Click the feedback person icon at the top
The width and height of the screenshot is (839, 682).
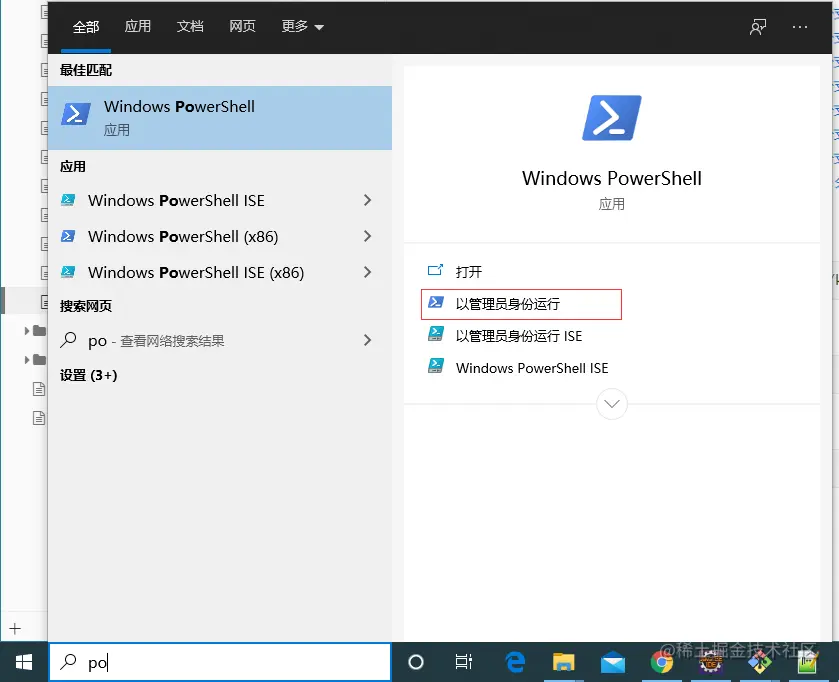(x=757, y=27)
